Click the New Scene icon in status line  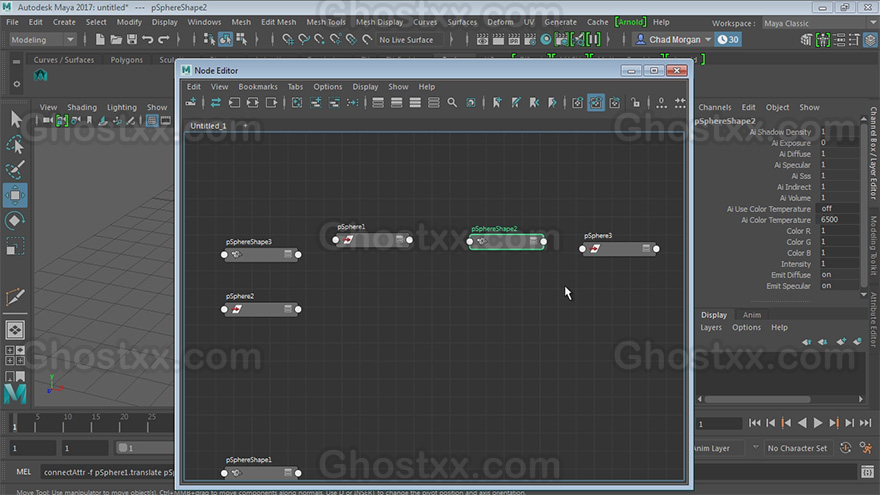pyautogui.click(x=100, y=39)
